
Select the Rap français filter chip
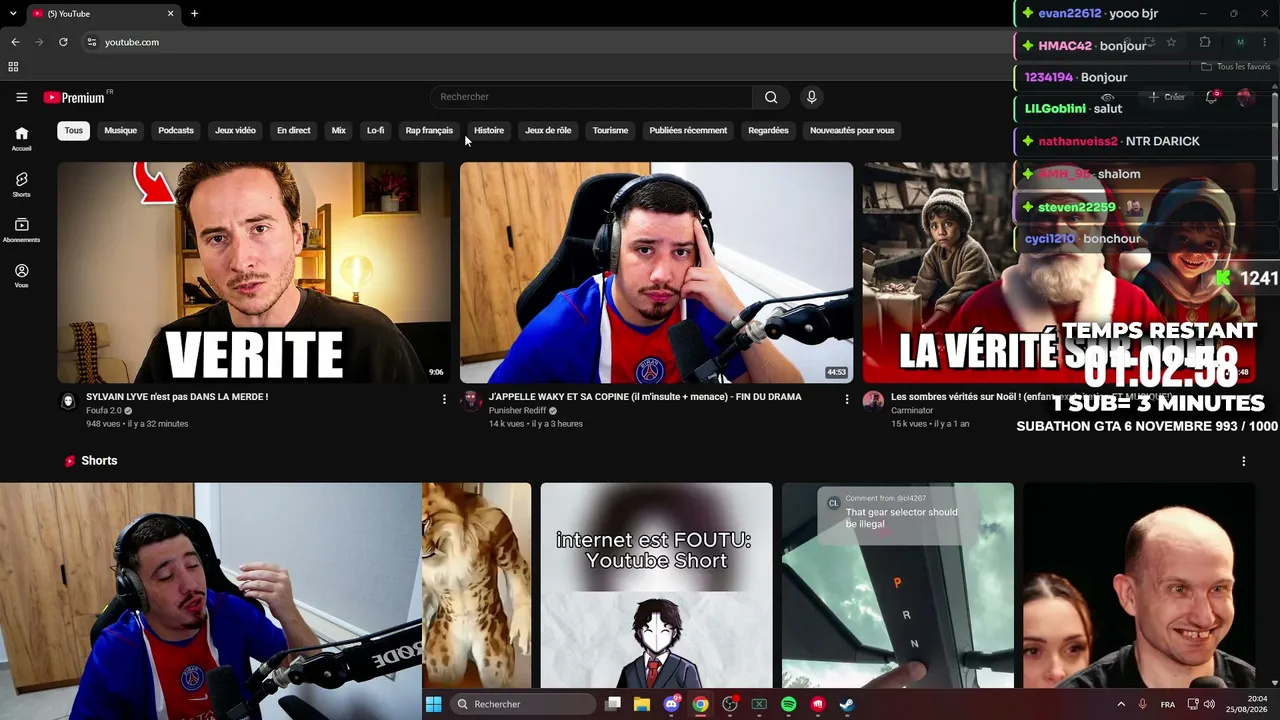tap(429, 130)
